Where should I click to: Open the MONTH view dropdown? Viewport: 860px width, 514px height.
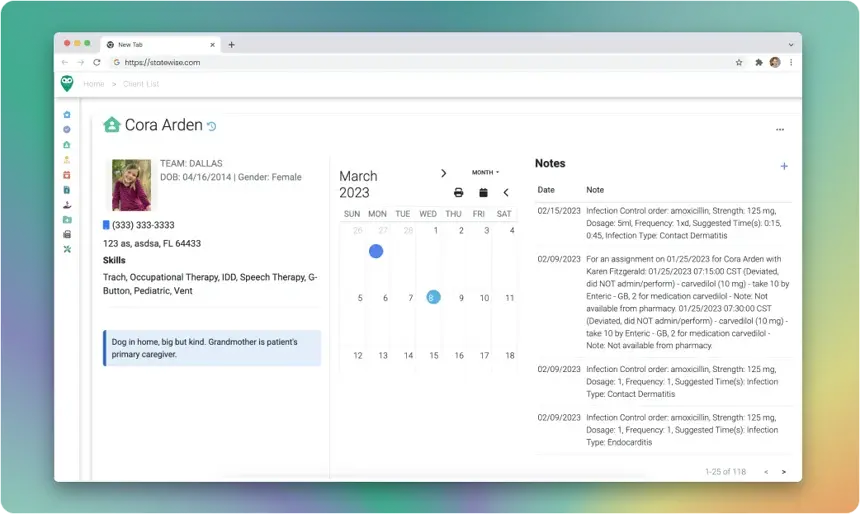click(x=485, y=172)
